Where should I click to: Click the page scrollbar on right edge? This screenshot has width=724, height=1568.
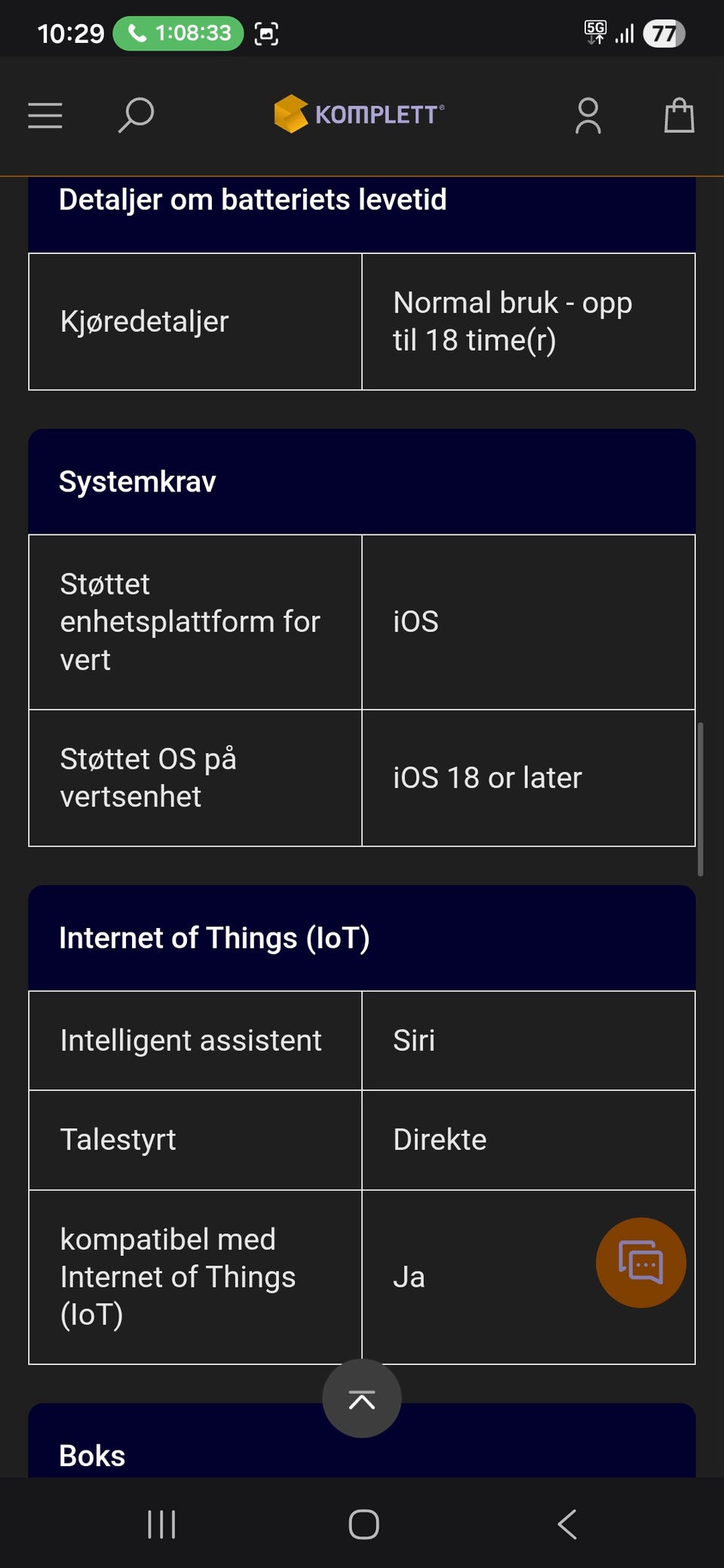701,799
